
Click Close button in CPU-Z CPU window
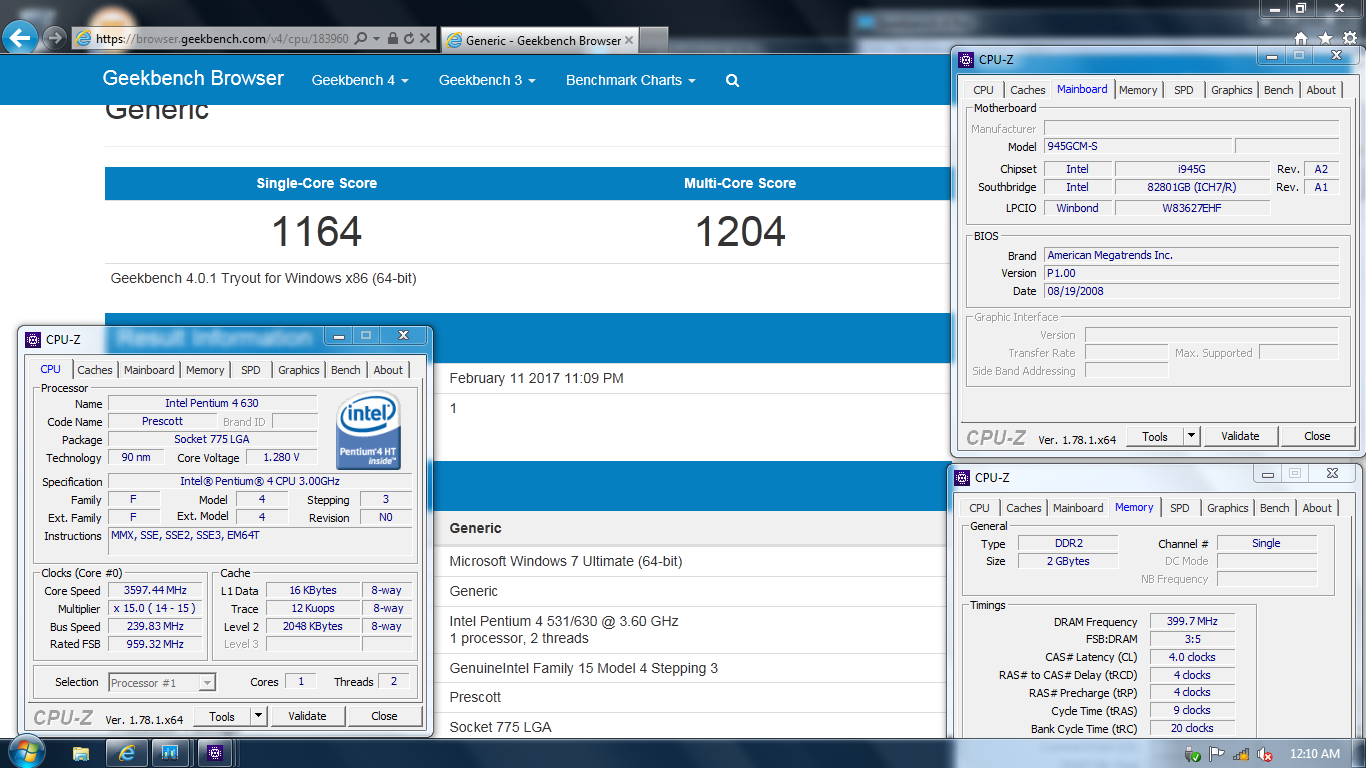click(x=384, y=716)
